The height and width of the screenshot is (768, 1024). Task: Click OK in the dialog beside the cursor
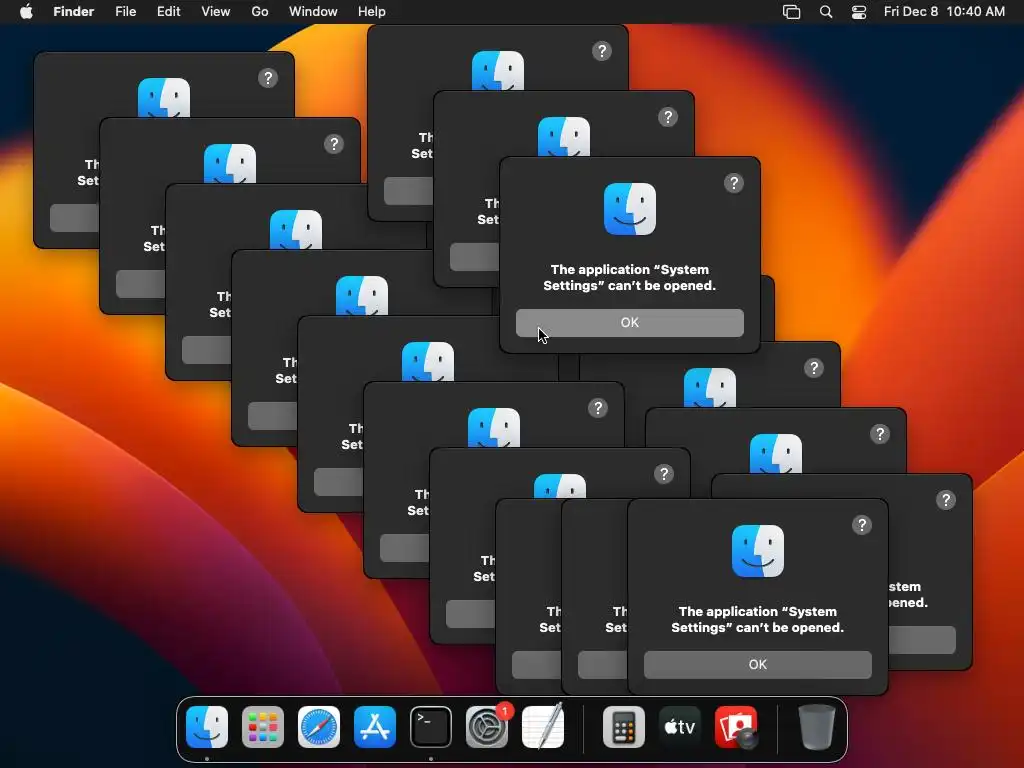(x=630, y=323)
